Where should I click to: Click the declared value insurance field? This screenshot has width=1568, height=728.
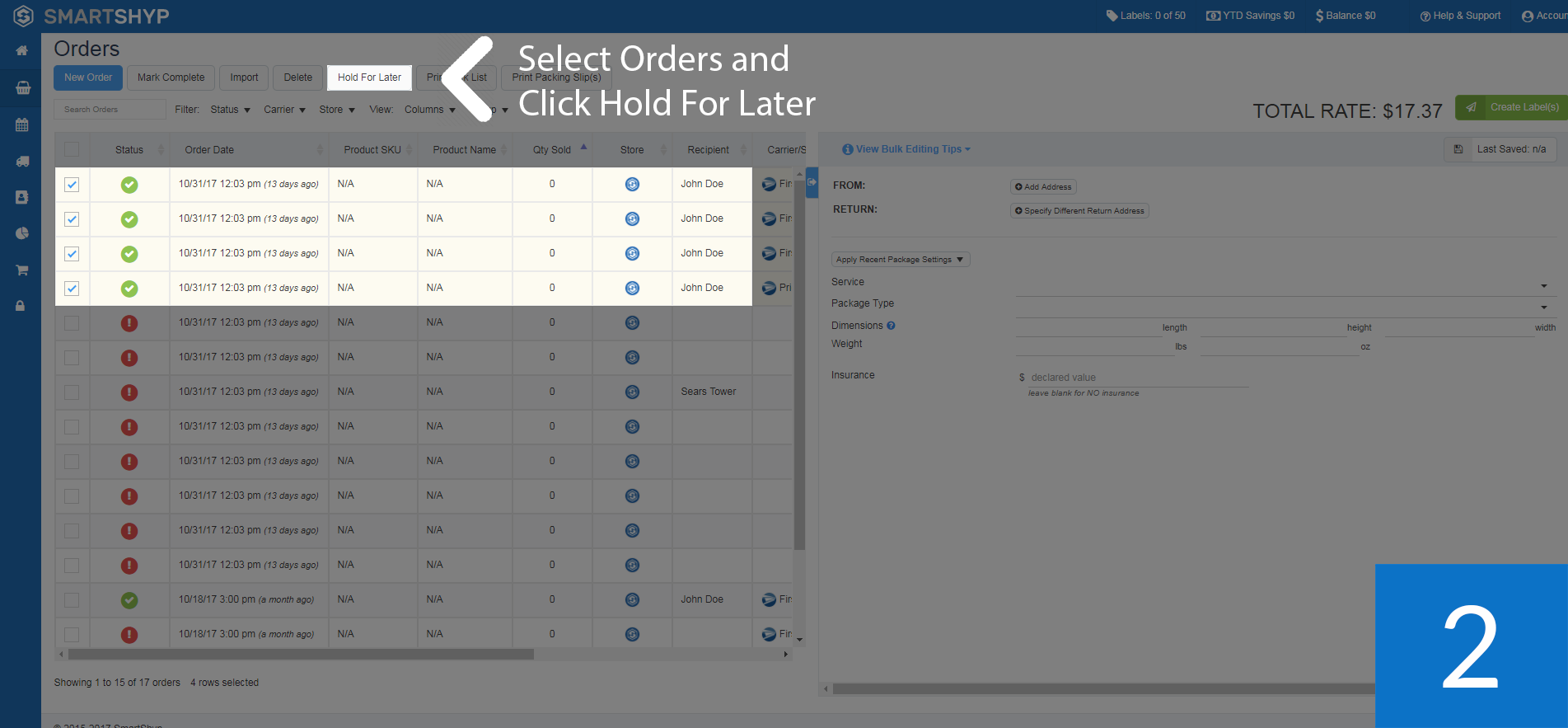[x=1139, y=378]
